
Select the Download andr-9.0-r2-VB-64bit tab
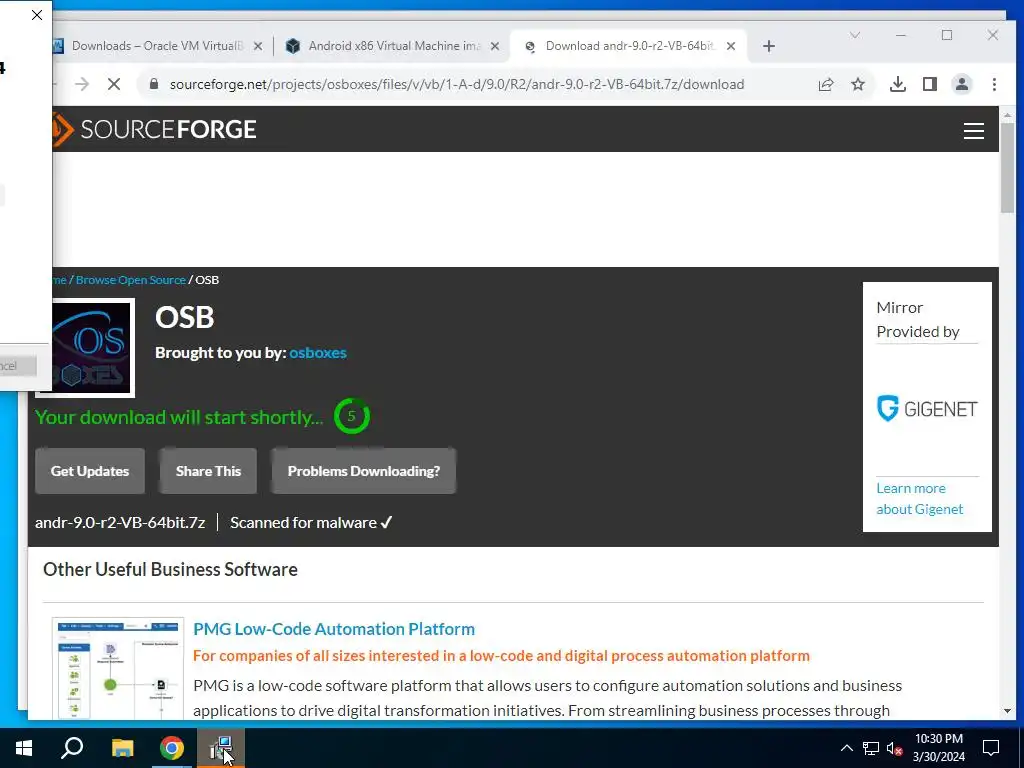[627, 46]
